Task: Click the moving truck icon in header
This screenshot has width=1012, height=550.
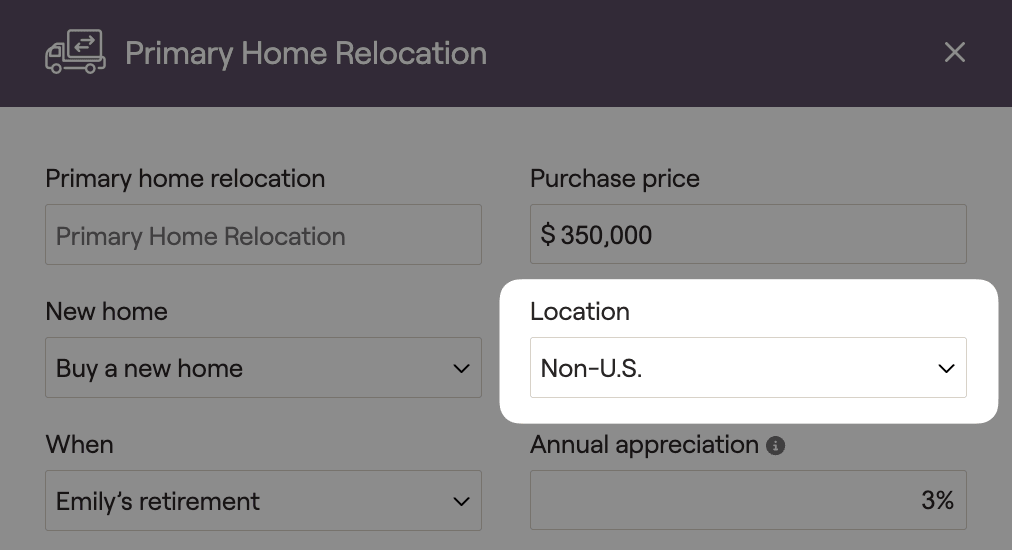Action: (x=75, y=52)
